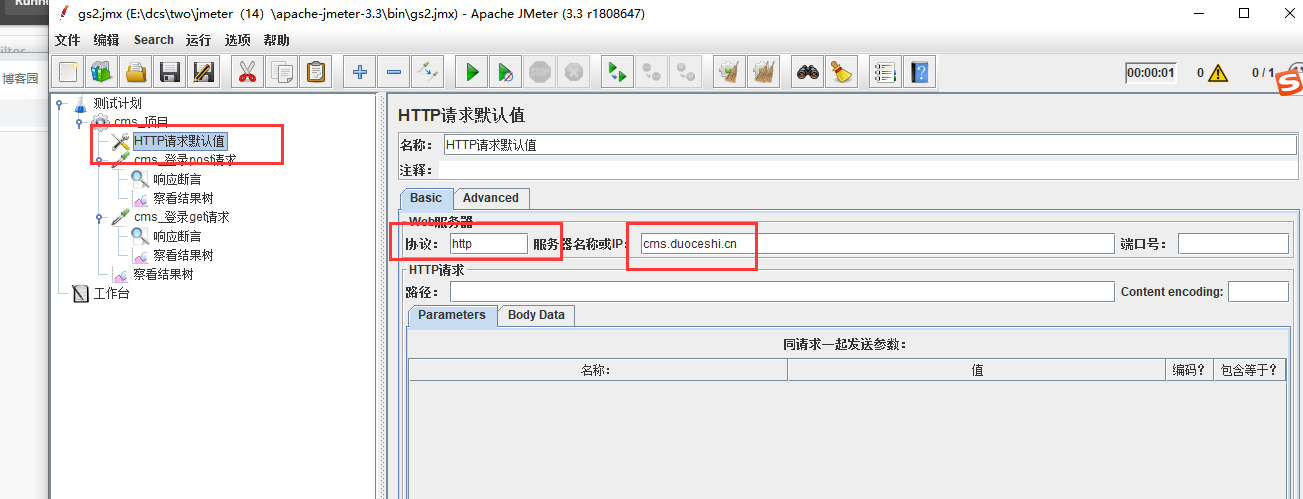Open the 文件 menu
The height and width of the screenshot is (499, 1303).
coord(67,40)
